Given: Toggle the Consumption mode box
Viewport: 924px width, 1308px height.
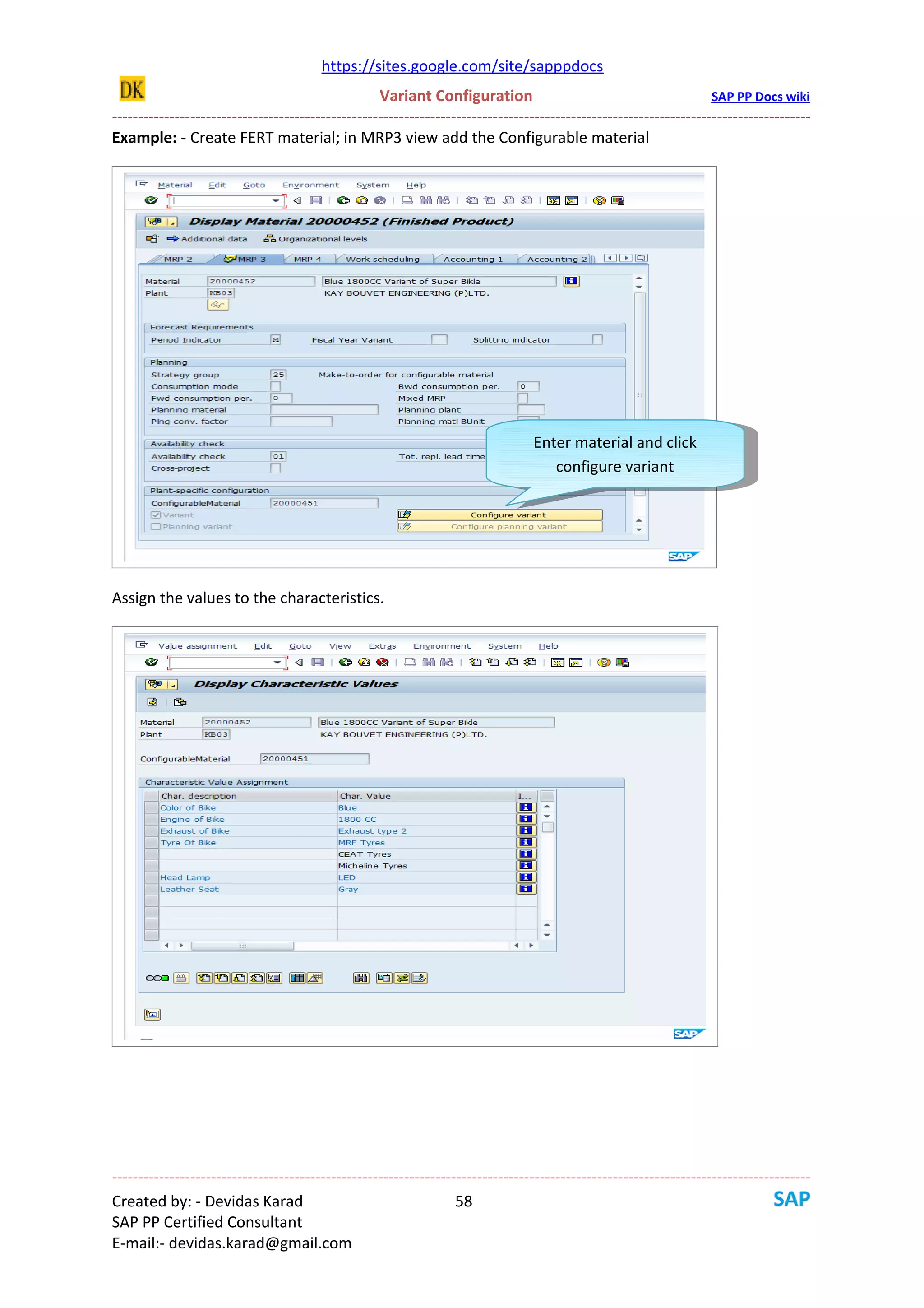Looking at the screenshot, I should coord(276,386).
